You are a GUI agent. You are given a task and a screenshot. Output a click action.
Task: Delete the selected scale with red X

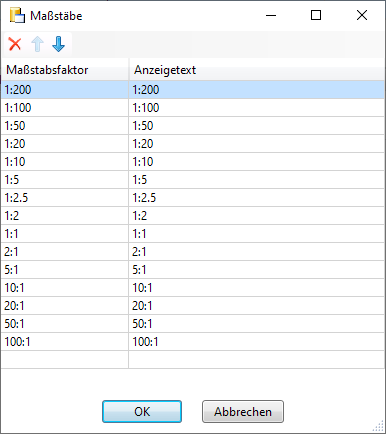(x=15, y=44)
